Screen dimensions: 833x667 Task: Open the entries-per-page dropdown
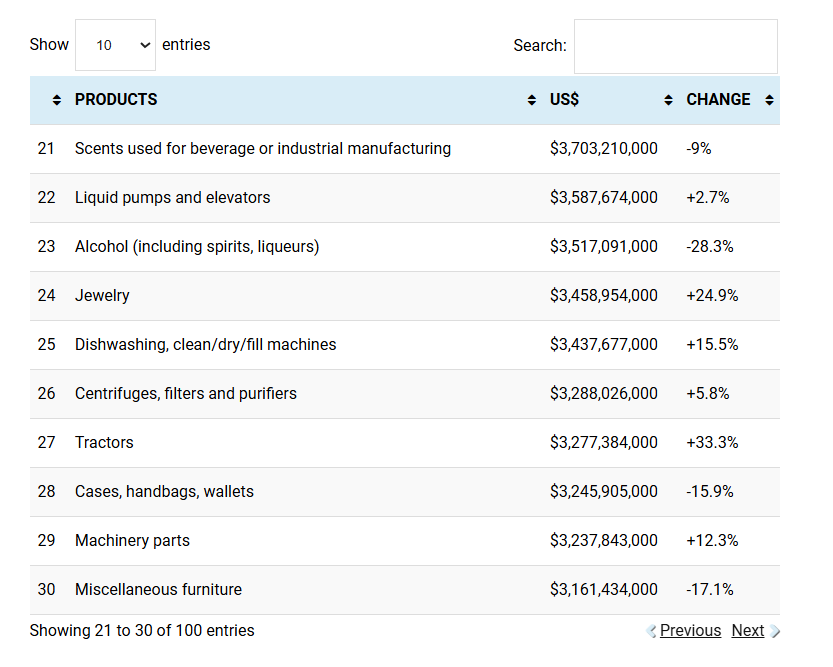(x=115, y=45)
